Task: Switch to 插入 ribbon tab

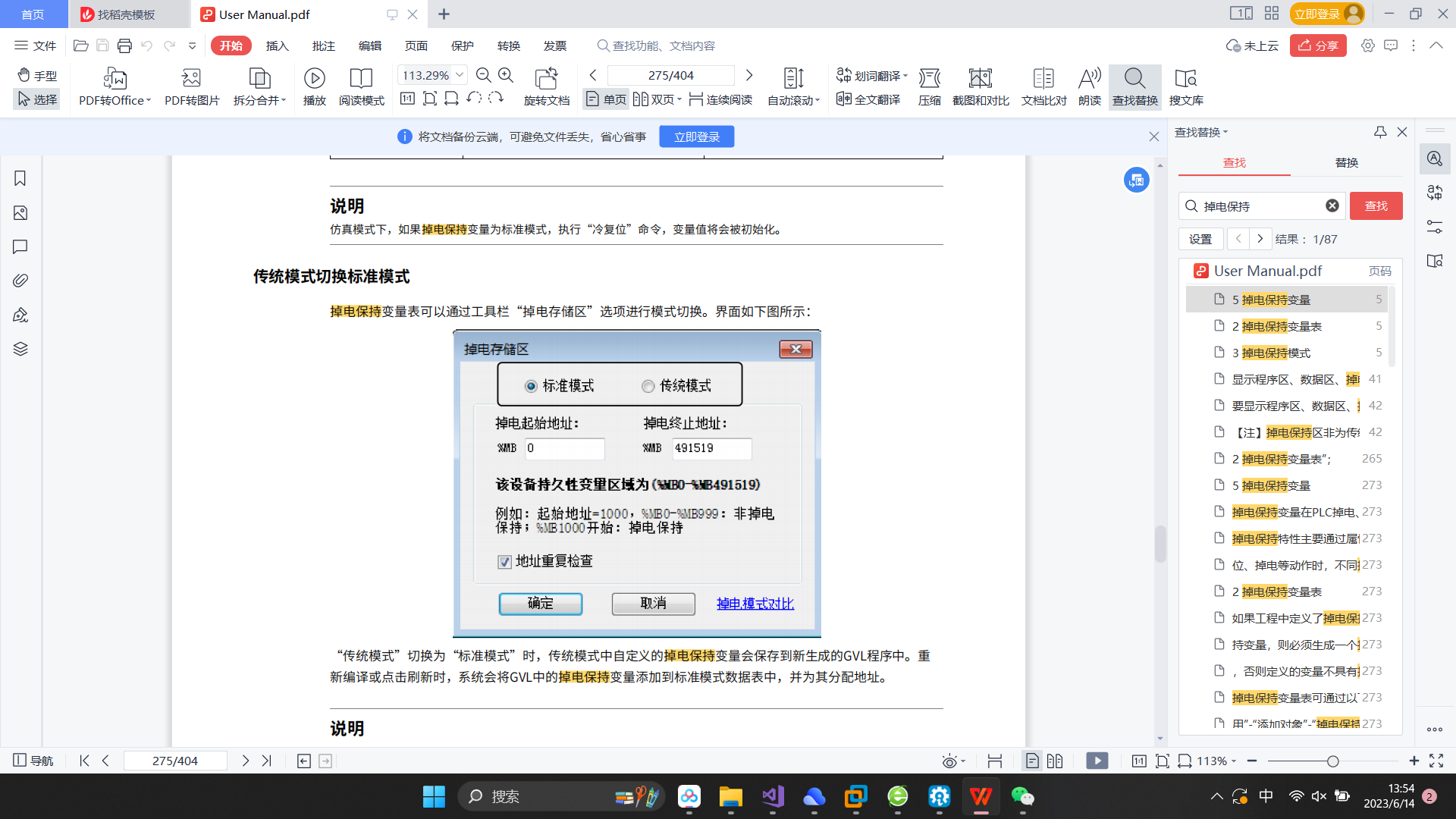Action: point(277,45)
